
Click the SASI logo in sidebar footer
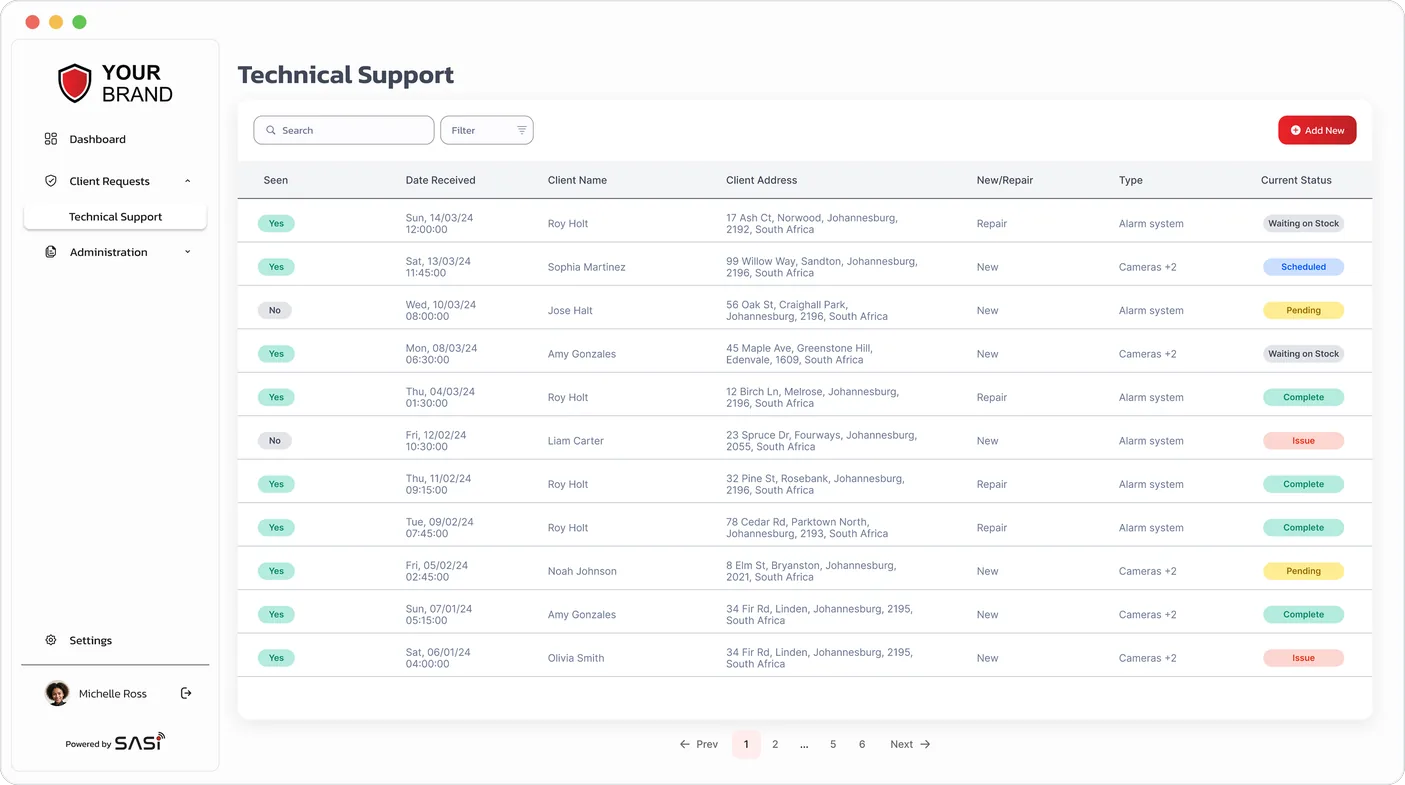click(x=140, y=742)
